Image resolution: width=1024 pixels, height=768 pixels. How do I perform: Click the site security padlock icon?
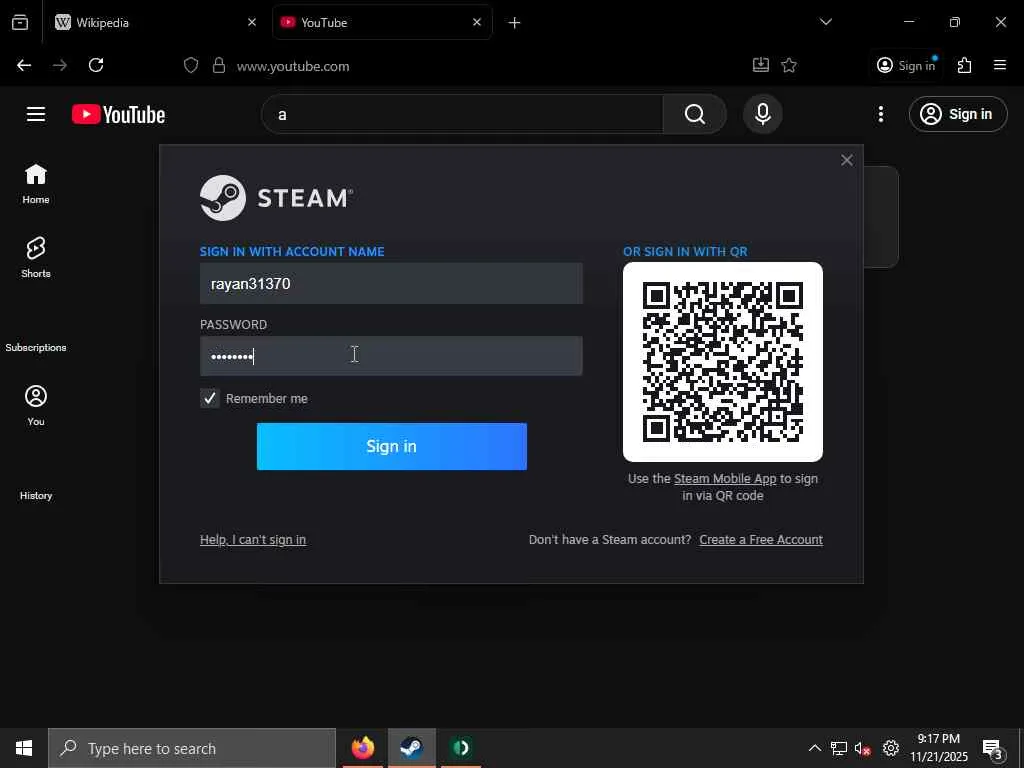(x=219, y=65)
